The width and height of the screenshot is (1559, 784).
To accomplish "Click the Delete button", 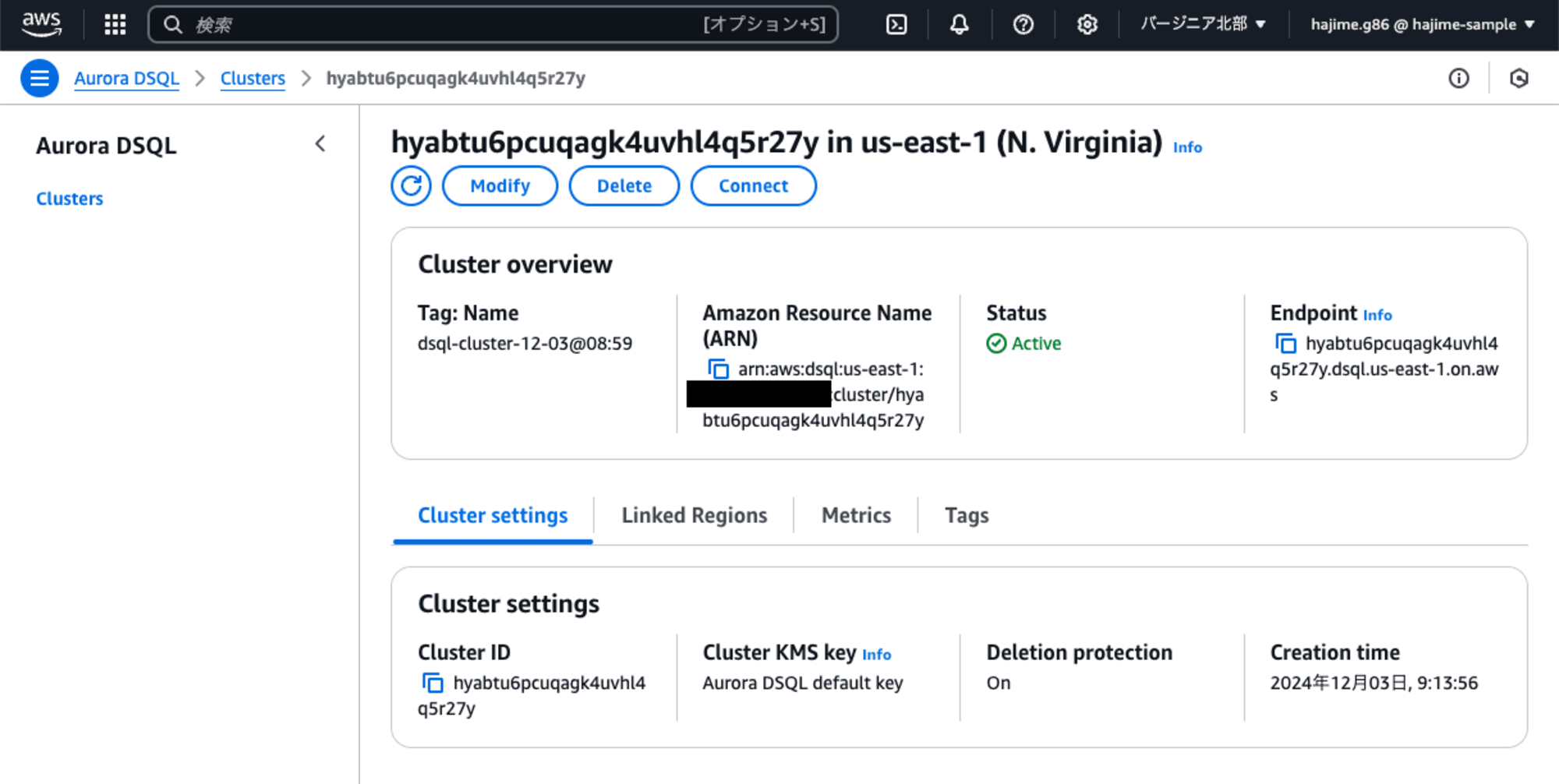I will coord(624,185).
